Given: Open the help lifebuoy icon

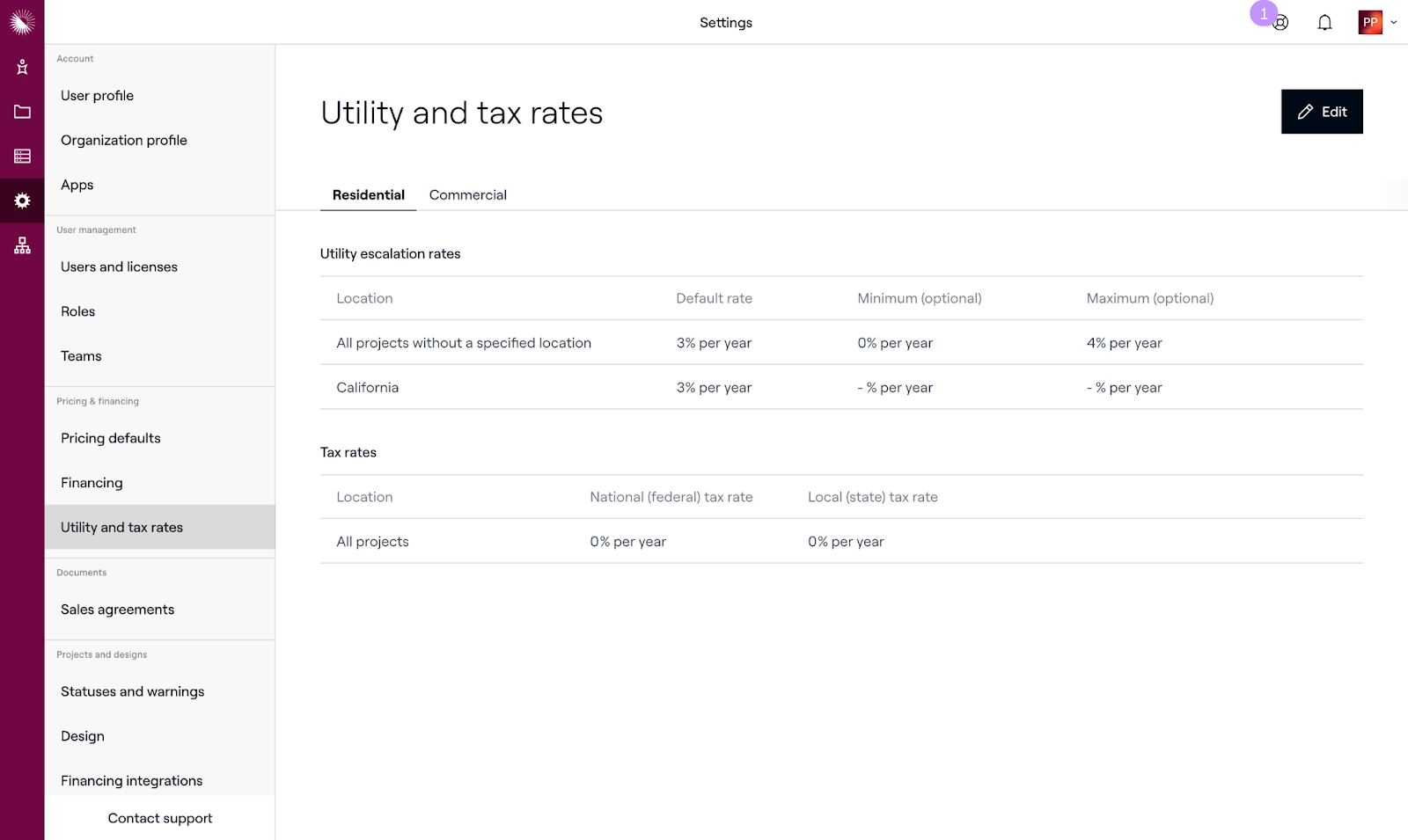Looking at the screenshot, I should [1280, 23].
